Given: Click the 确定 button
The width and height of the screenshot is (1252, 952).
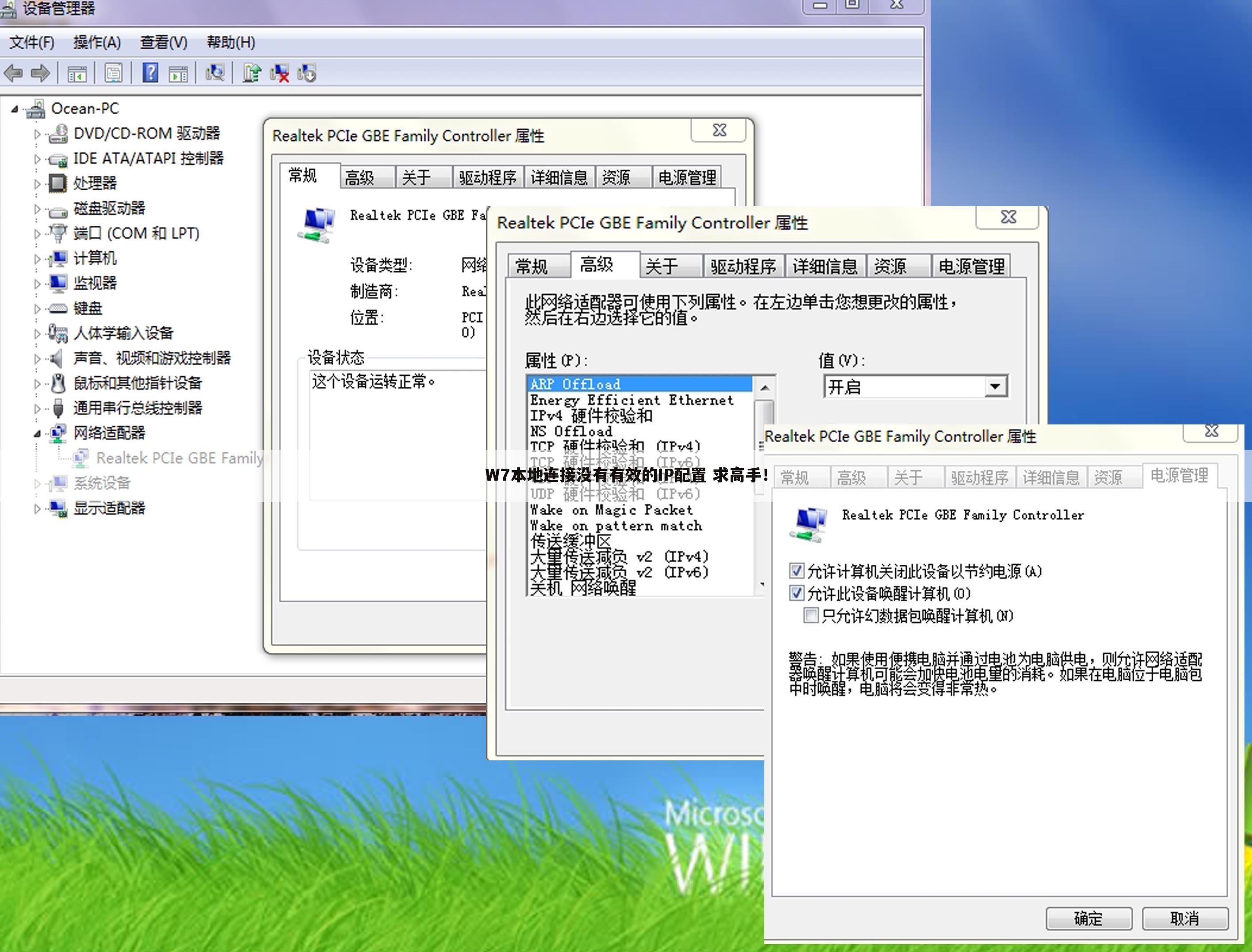Looking at the screenshot, I should click(1088, 917).
